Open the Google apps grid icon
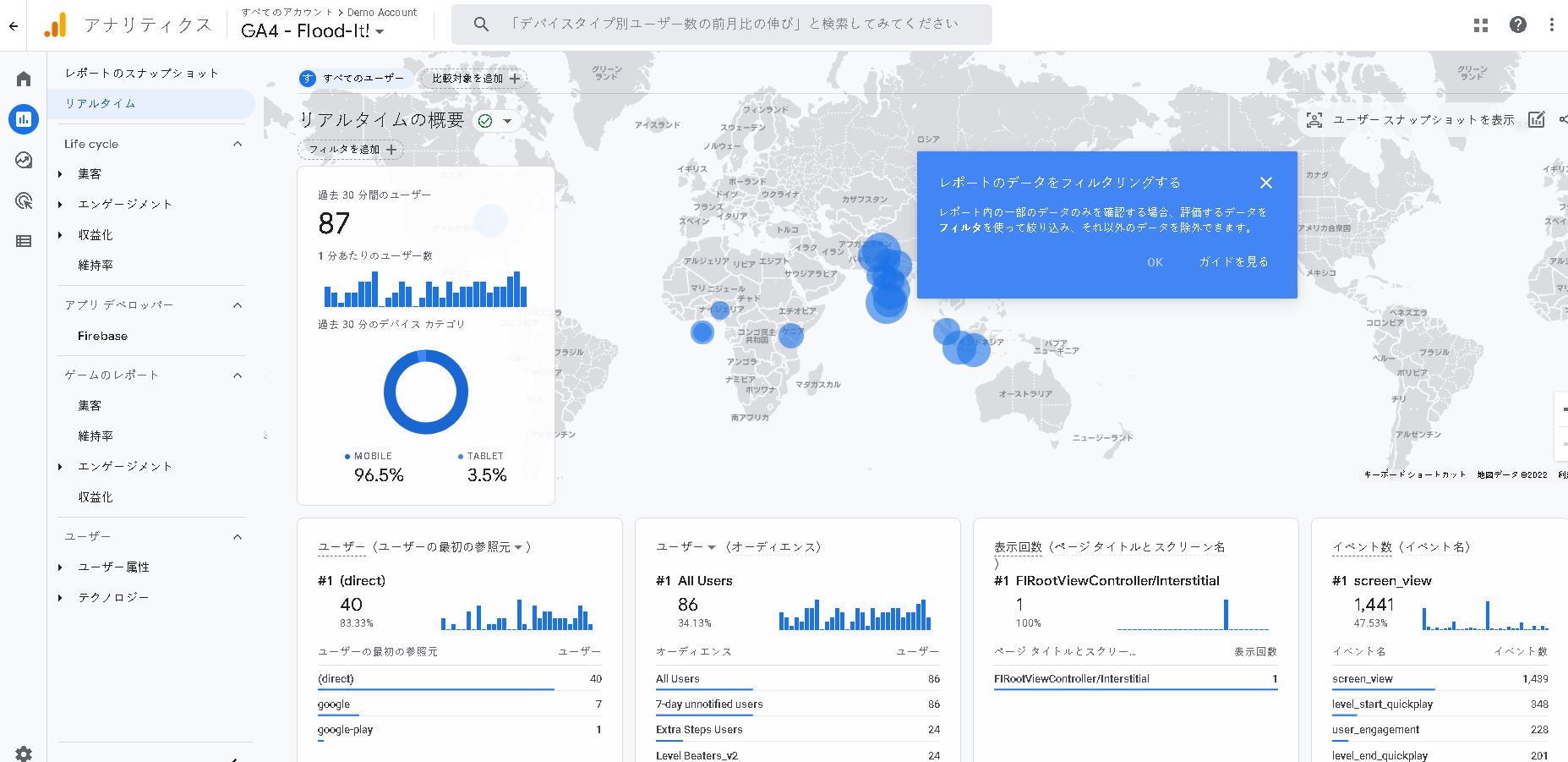1568x762 pixels. click(x=1481, y=25)
